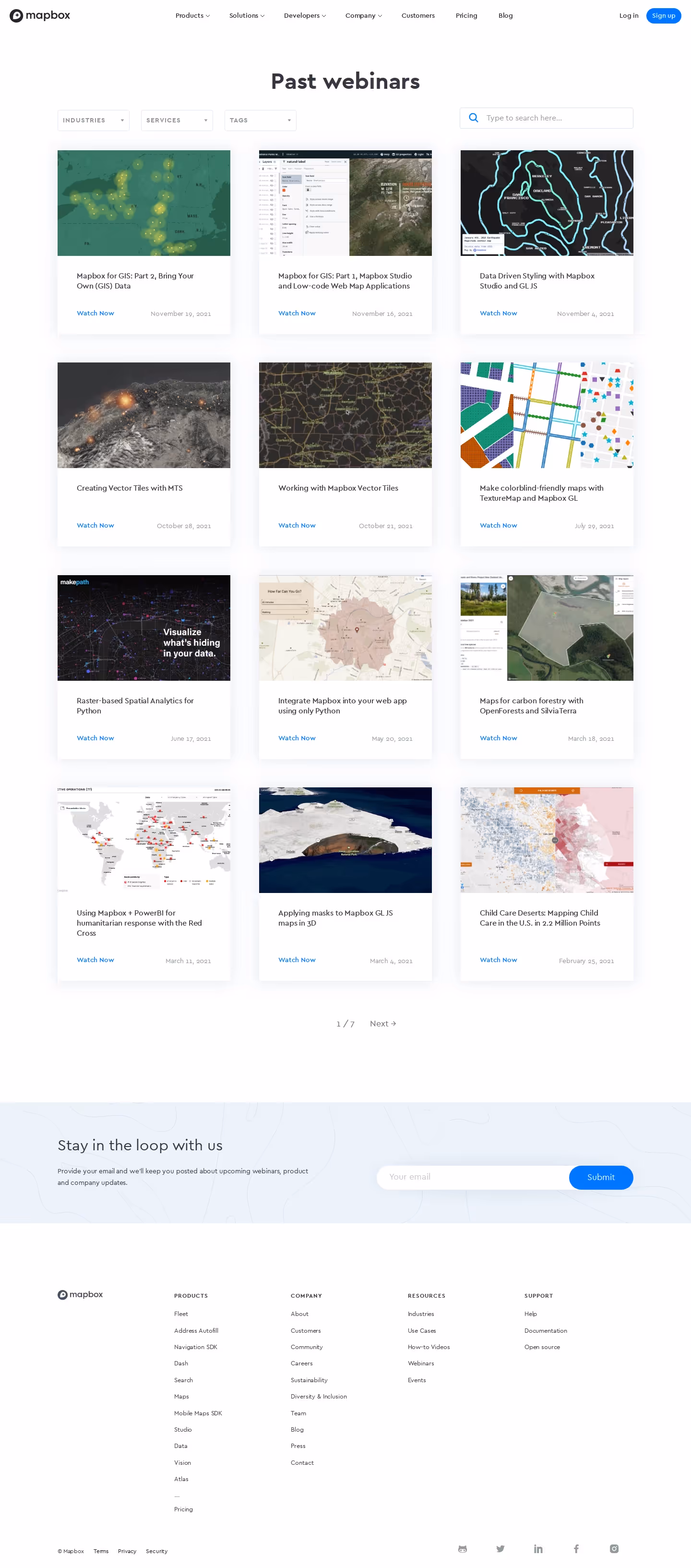Open the Developers menu in the header
Image resolution: width=691 pixels, height=1568 pixels.
305,16
